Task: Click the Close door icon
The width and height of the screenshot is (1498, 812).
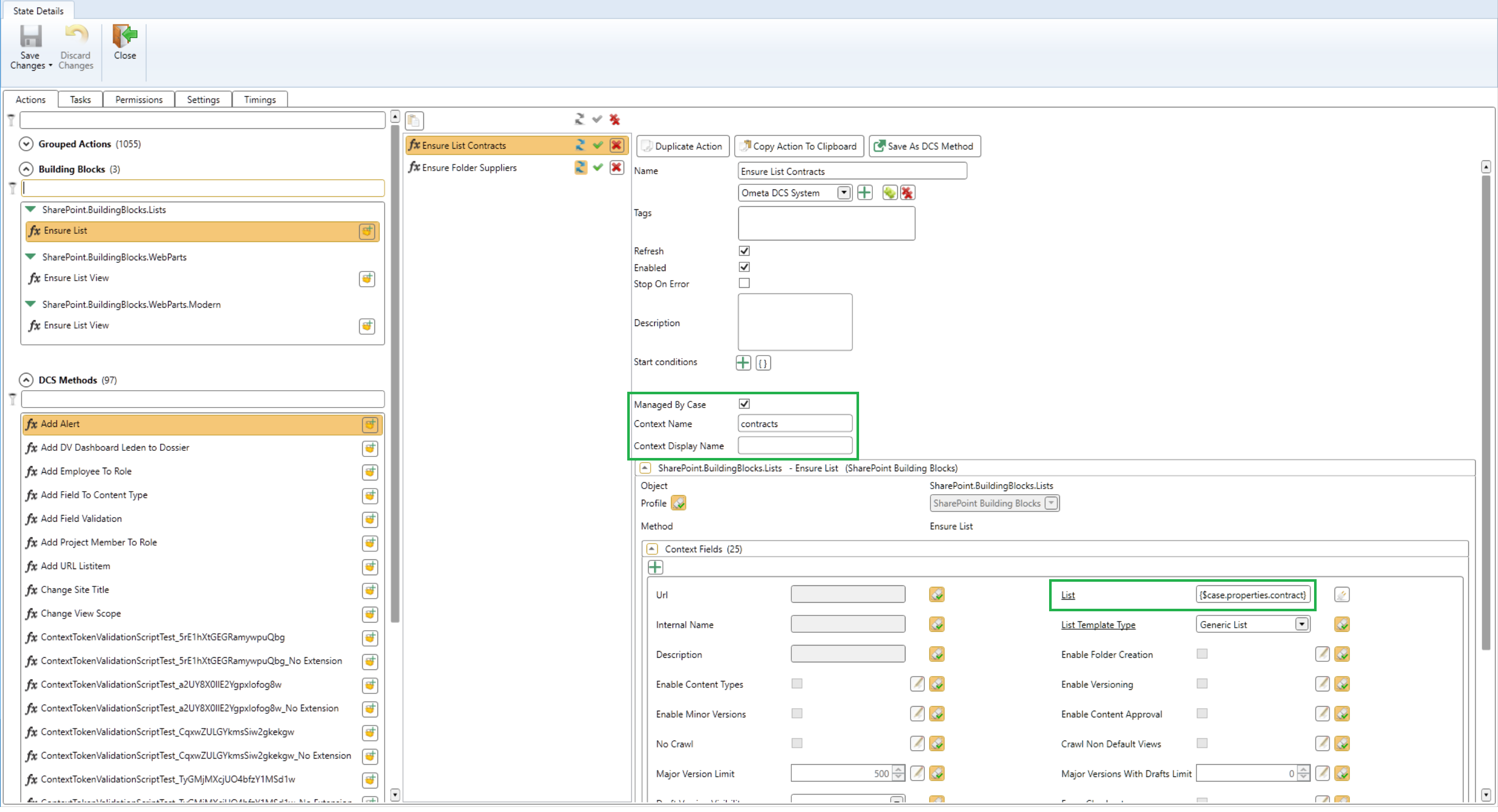Action: point(124,37)
